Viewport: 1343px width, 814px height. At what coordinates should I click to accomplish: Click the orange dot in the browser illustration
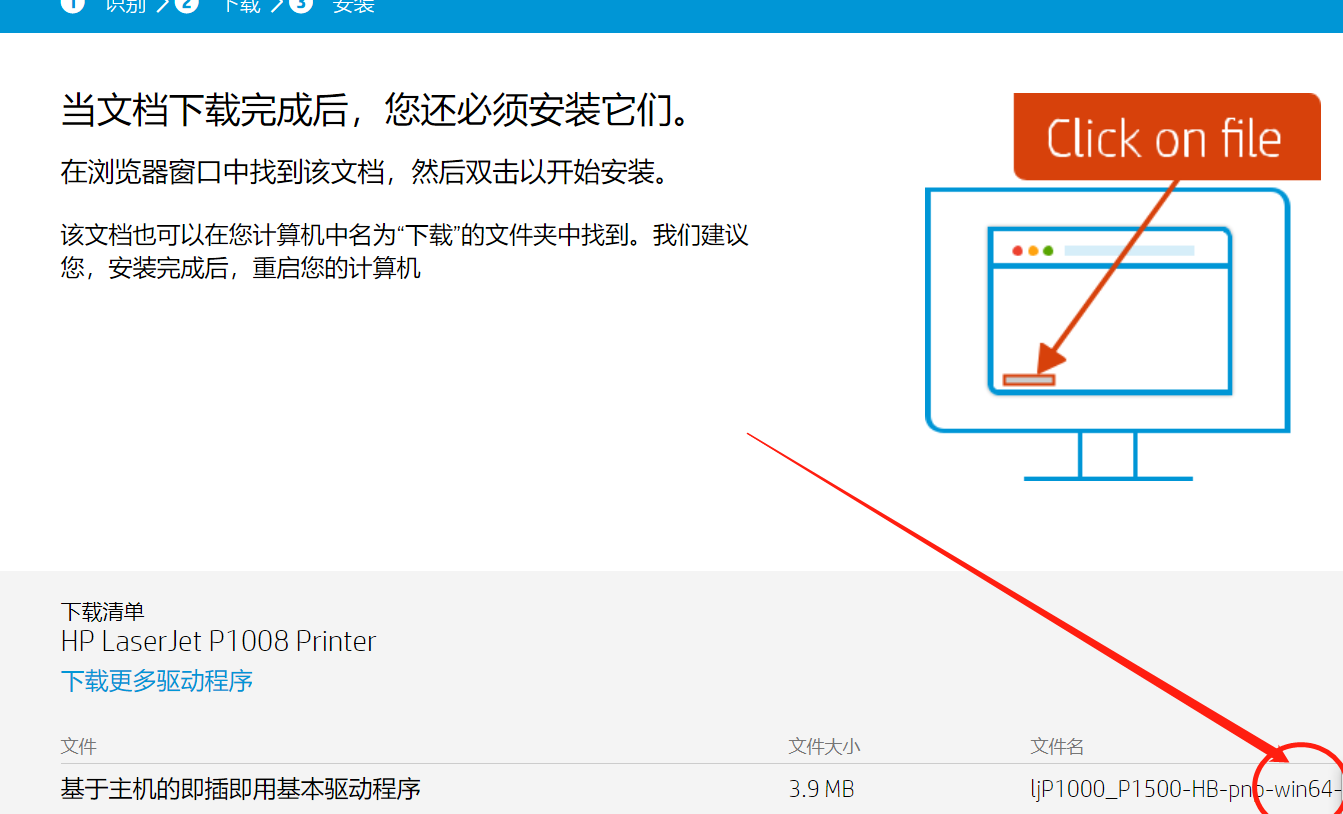click(1033, 250)
